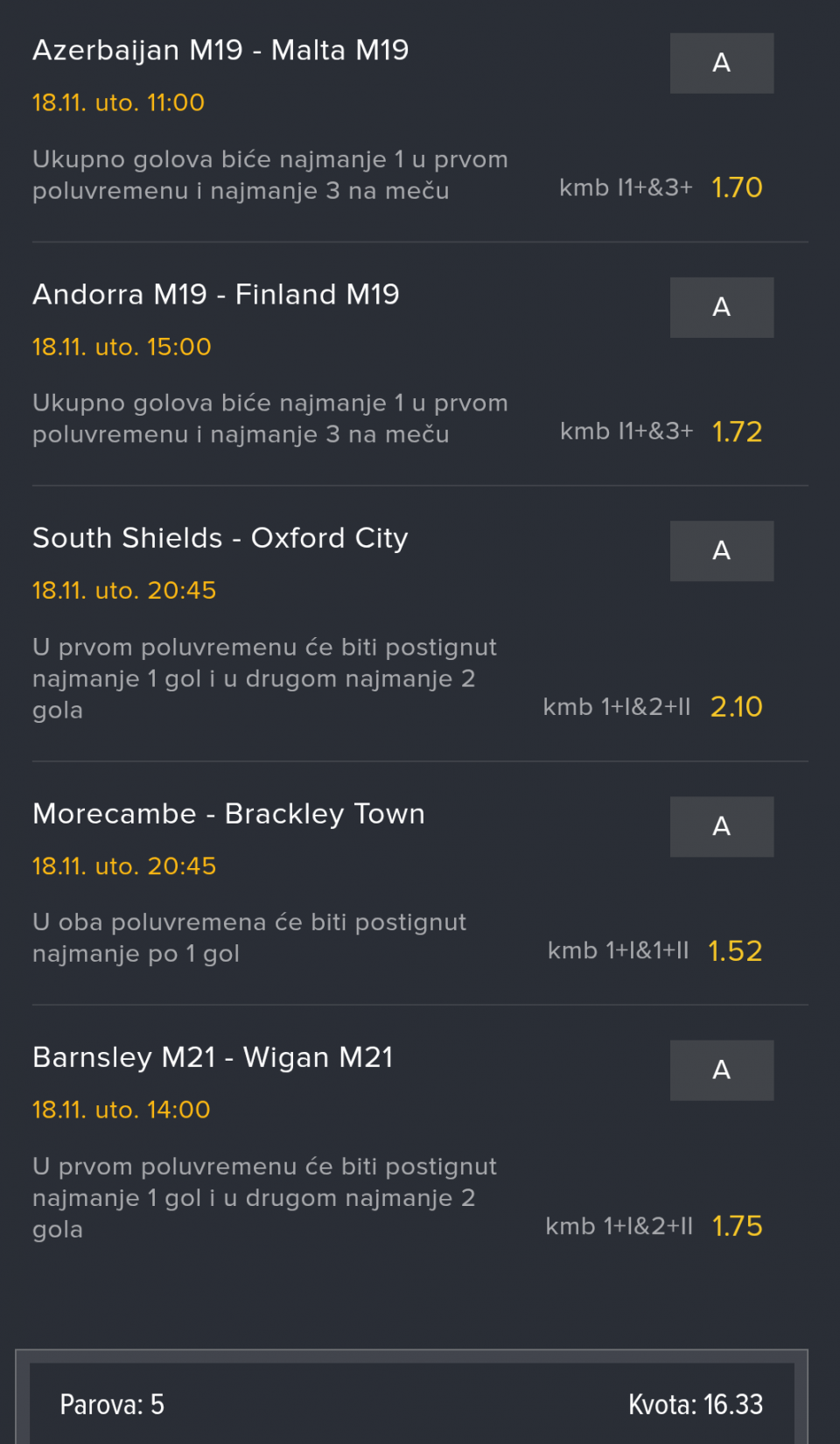Tap the 1.75 odds for Barnsley match
The width and height of the screenshot is (840, 1444).
click(737, 1226)
